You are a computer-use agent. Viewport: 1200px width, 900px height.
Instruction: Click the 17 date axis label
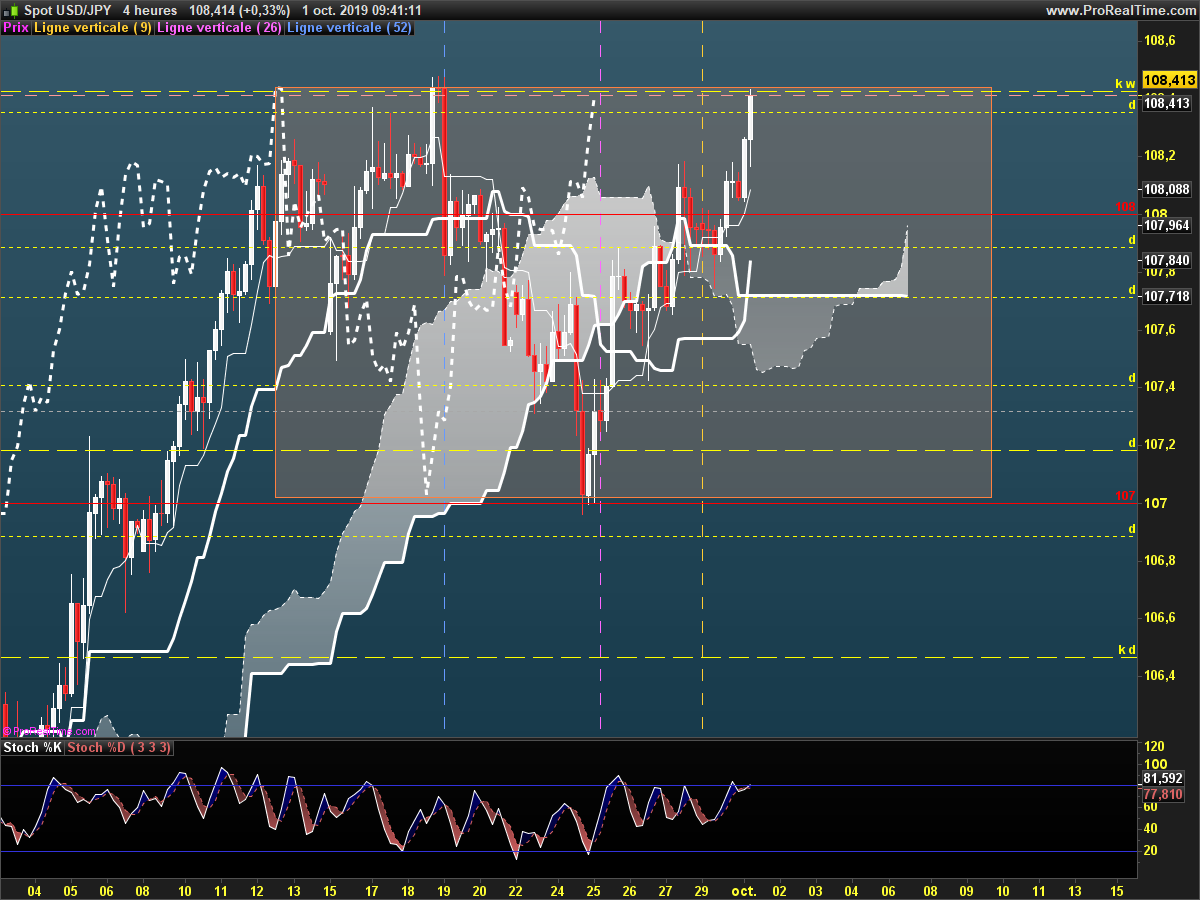pos(372,890)
